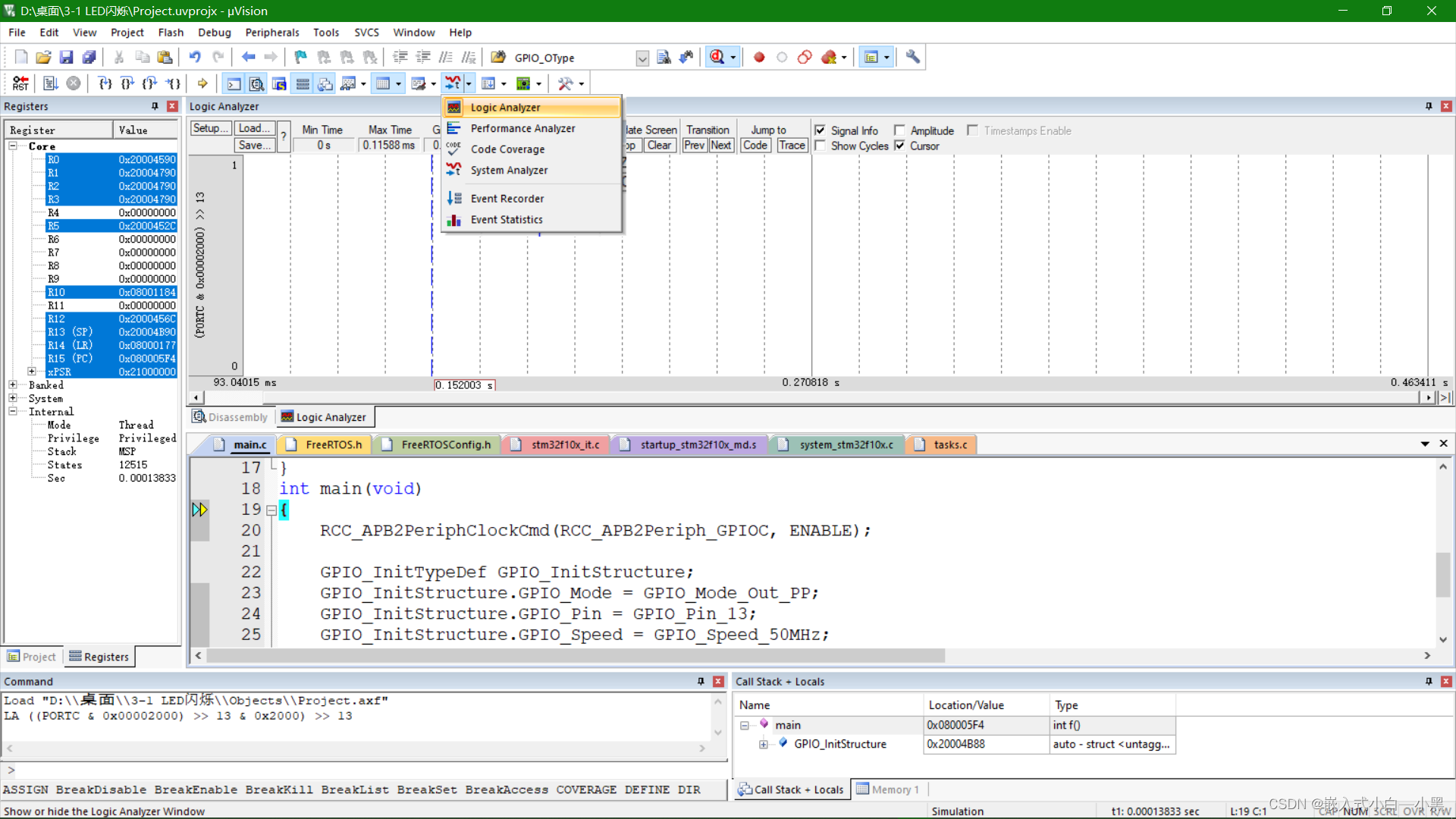
Task: Switch to the tasks.c tab
Action: [949, 444]
